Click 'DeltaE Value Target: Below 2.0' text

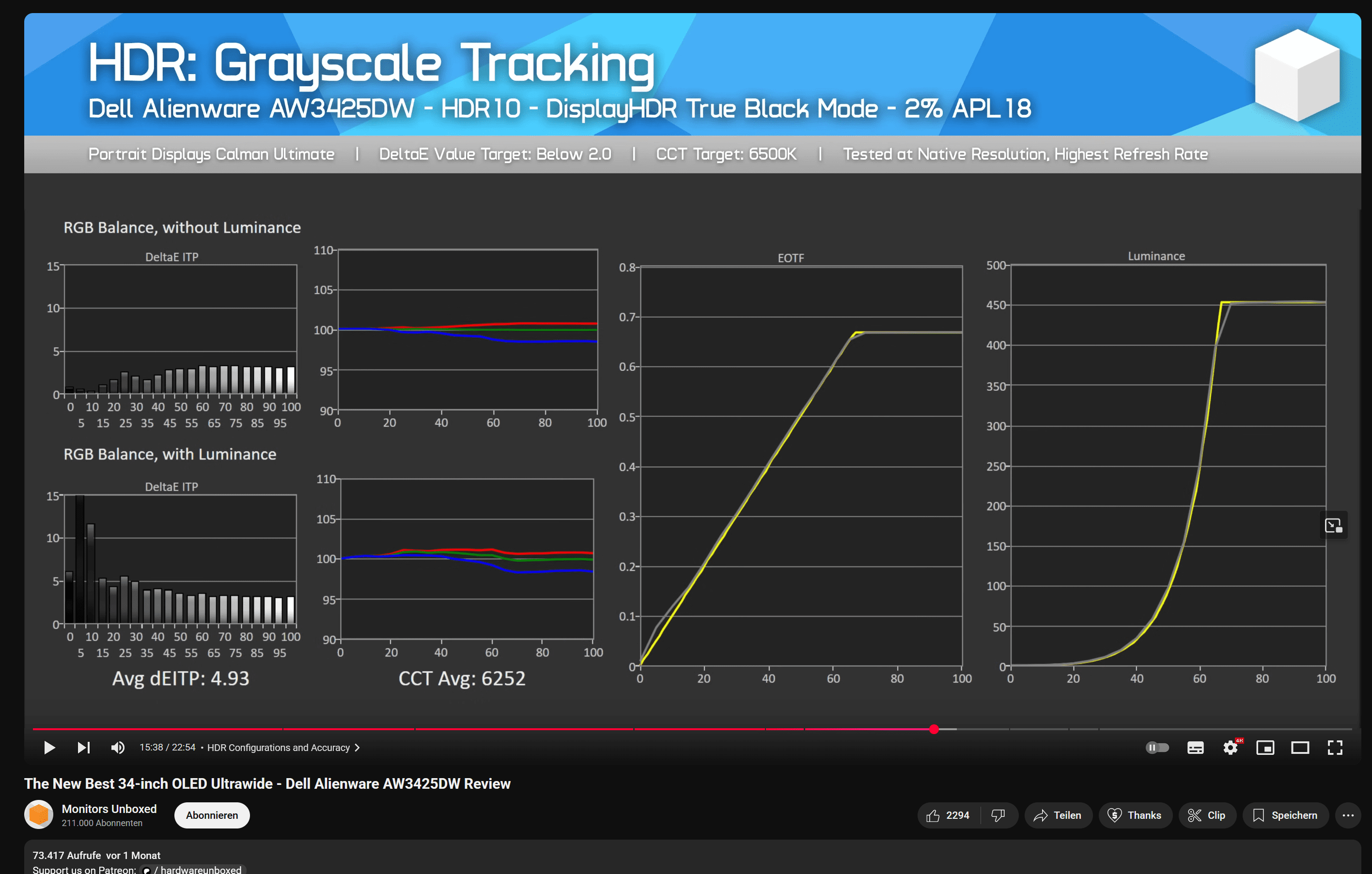pyautogui.click(x=495, y=154)
